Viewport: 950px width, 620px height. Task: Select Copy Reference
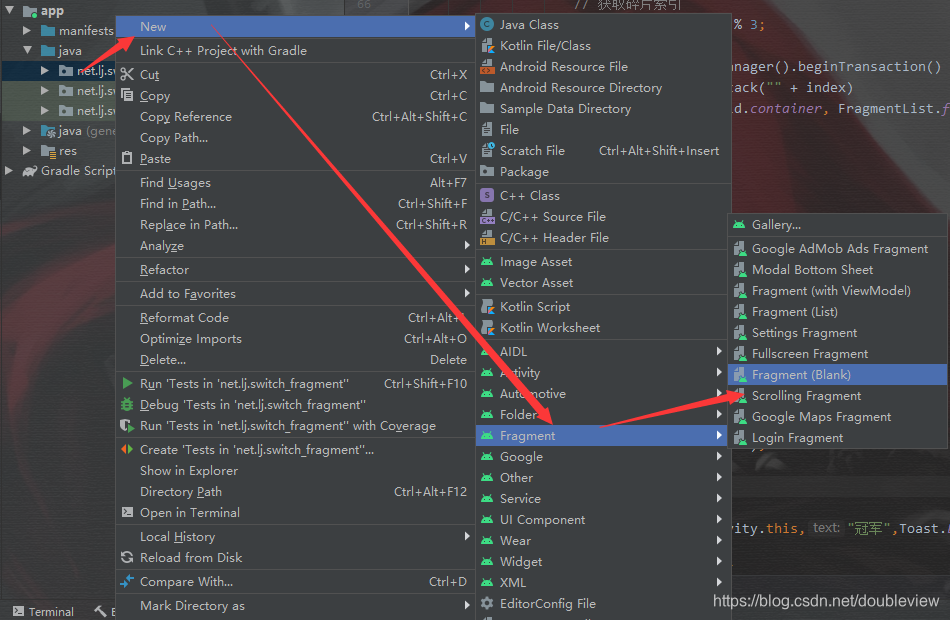pyautogui.click(x=295, y=116)
